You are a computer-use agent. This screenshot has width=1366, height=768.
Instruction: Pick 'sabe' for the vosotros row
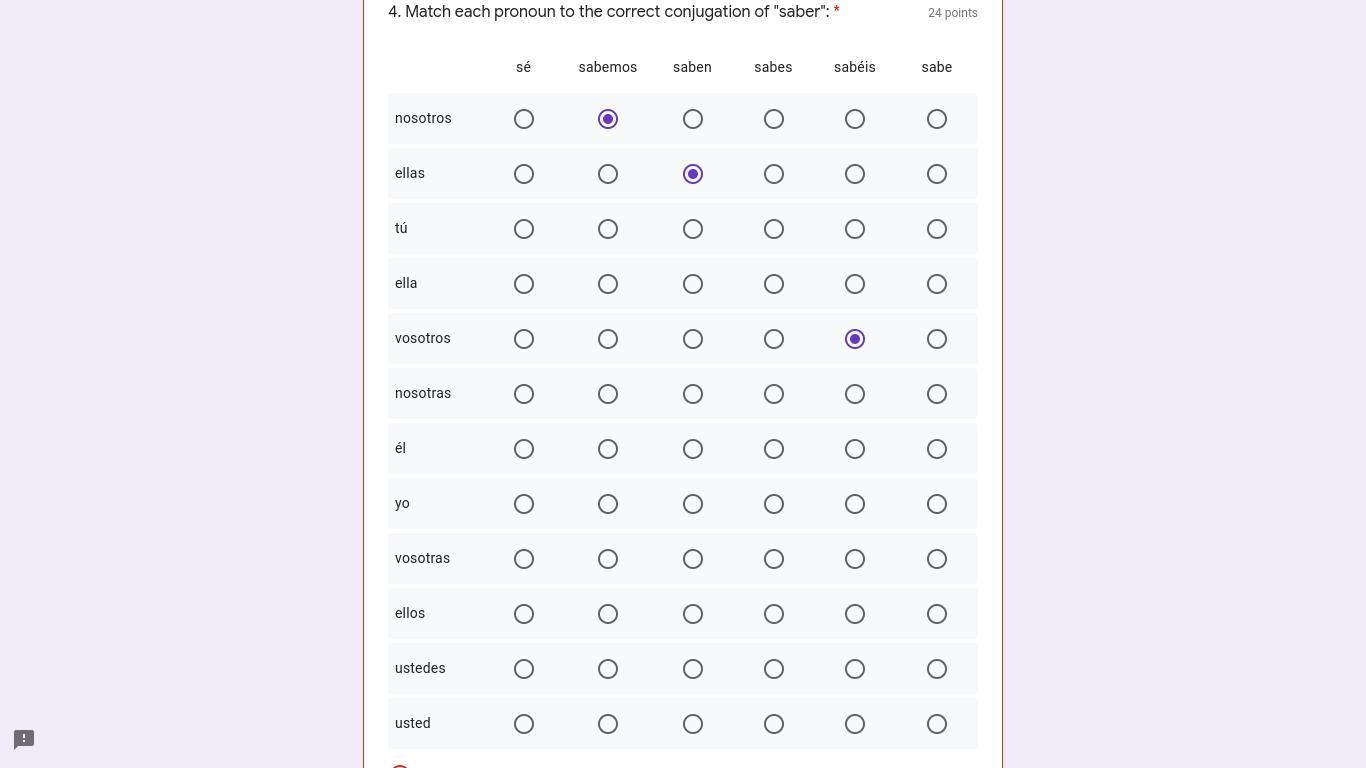[x=936, y=339]
